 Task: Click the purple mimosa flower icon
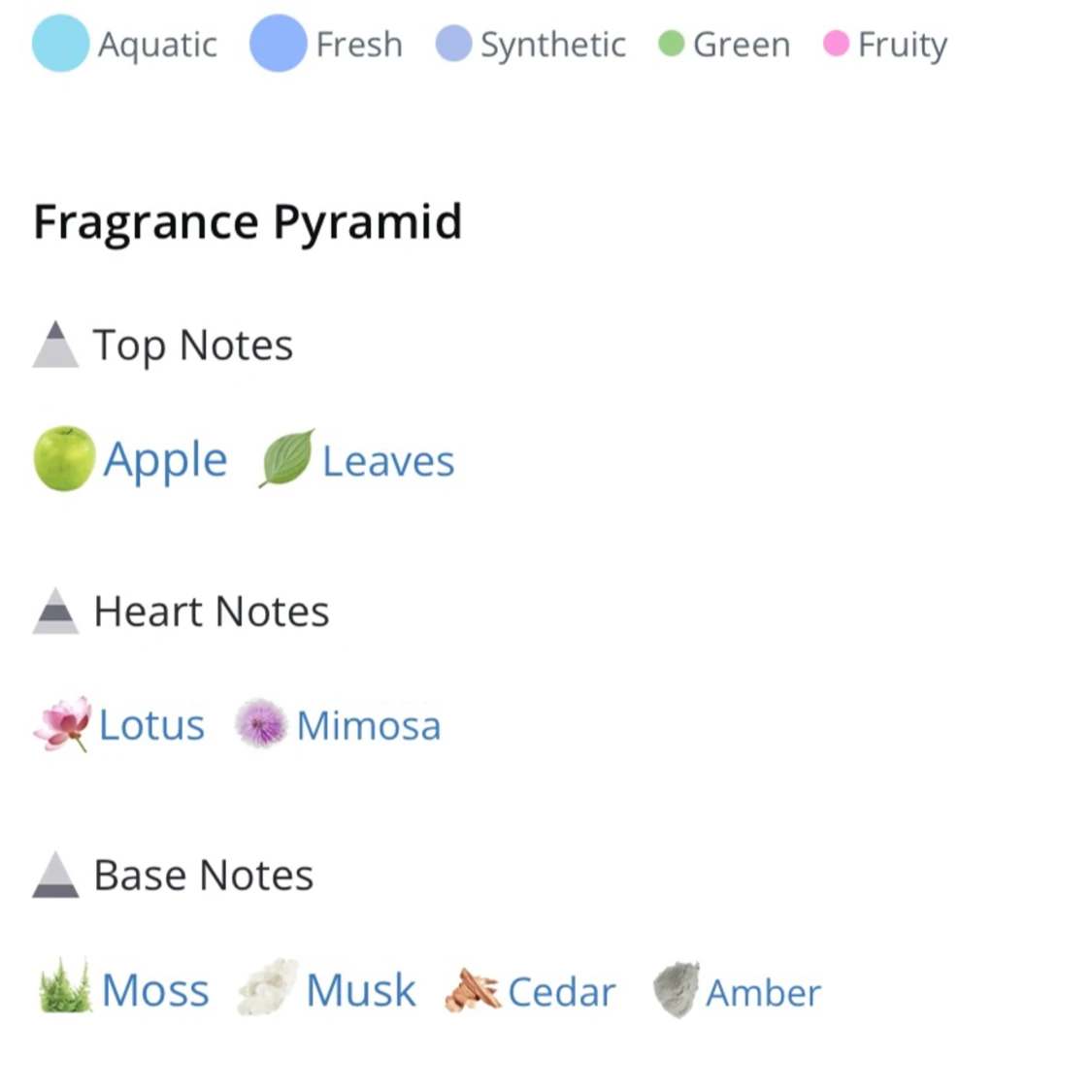pyautogui.click(x=260, y=723)
